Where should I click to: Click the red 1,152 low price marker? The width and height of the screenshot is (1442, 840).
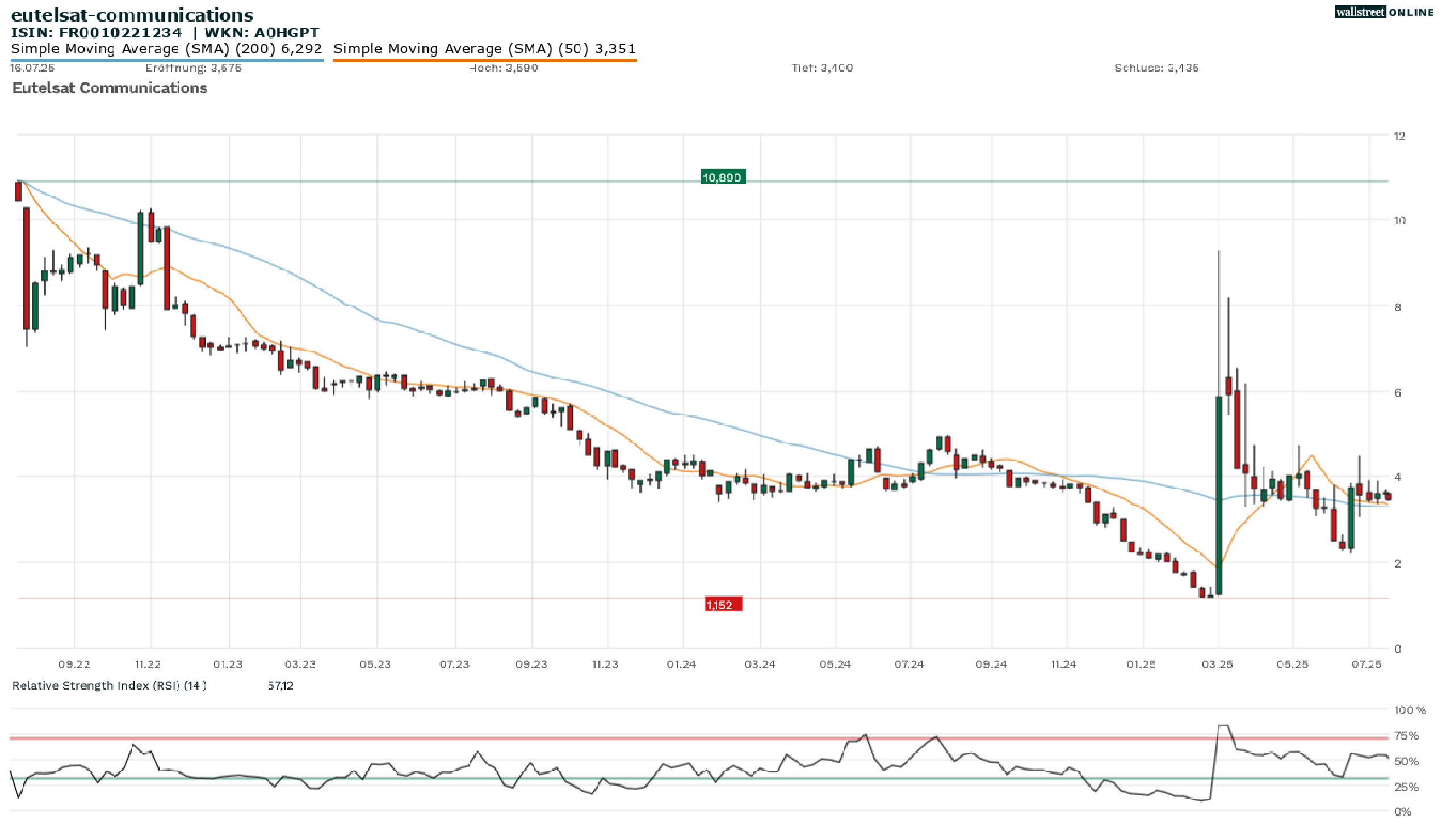[x=723, y=605]
